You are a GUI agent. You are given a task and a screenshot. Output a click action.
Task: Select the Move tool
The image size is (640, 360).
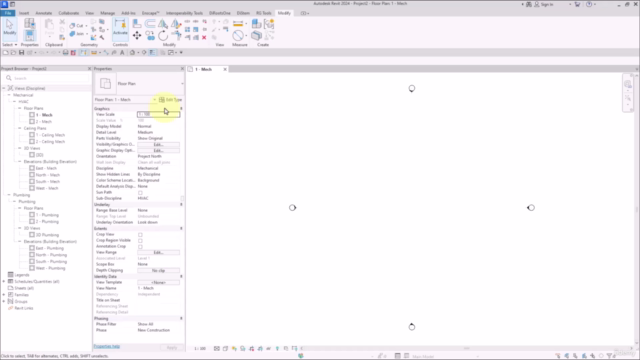click(137, 36)
